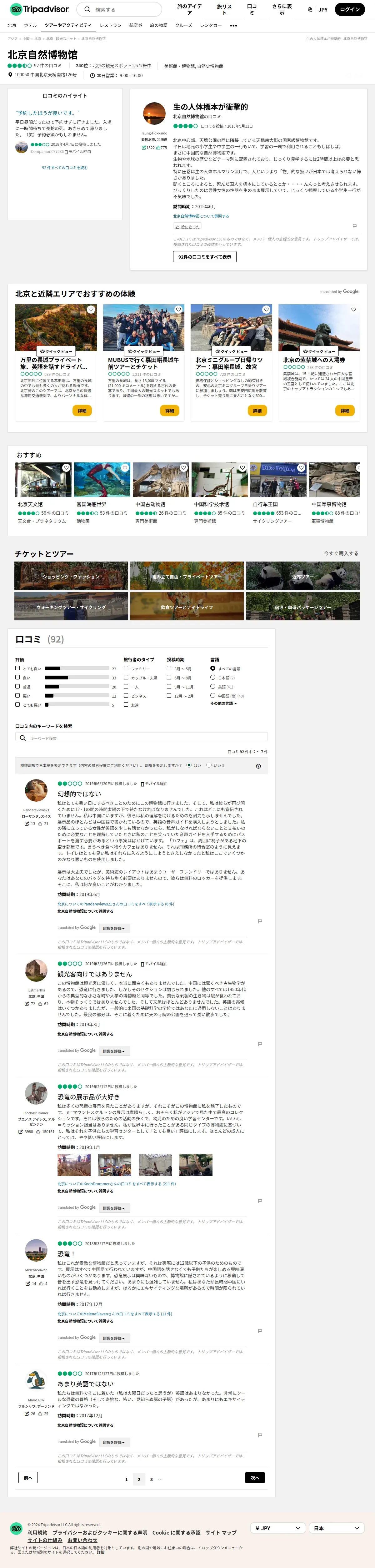Image resolution: width=375 pixels, height=1568 pixels.
Task: Click the rating bar for 悪い reviews
Action: (x=77, y=696)
